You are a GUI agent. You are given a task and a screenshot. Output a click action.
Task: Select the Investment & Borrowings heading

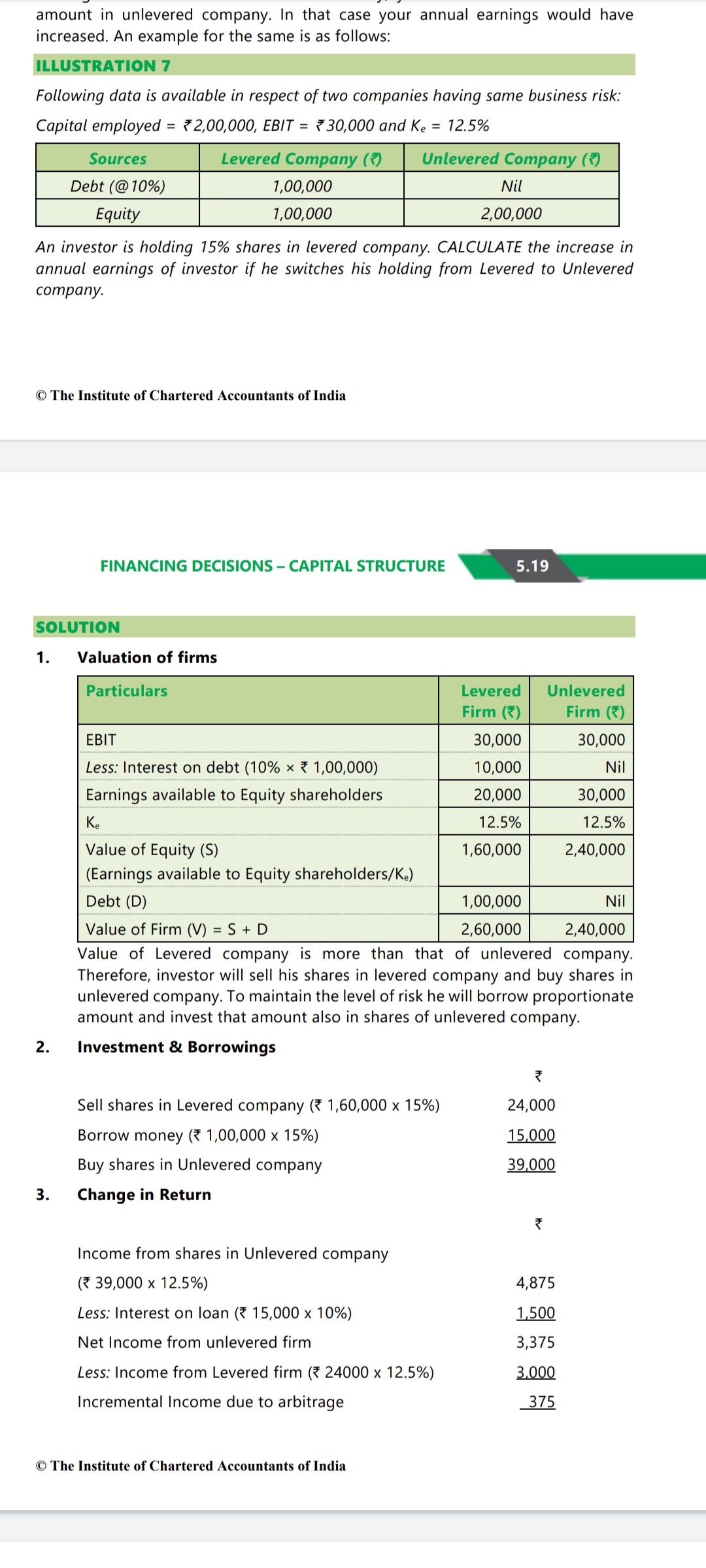[176, 1047]
